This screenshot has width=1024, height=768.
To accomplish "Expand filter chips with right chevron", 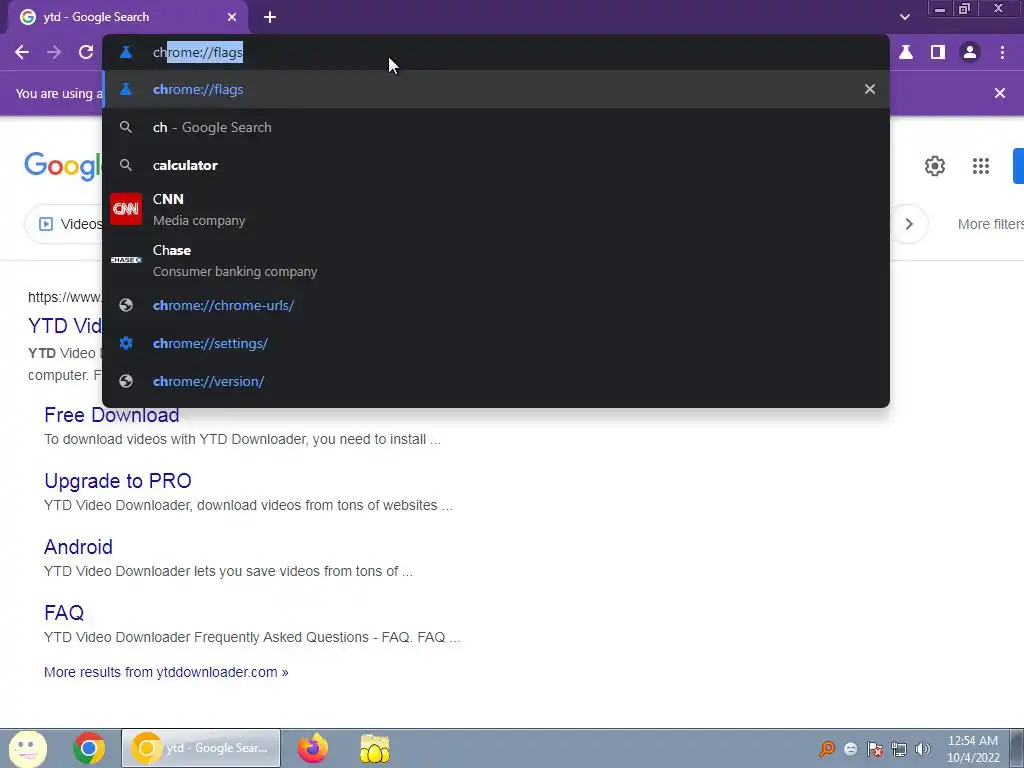I will 909,224.
